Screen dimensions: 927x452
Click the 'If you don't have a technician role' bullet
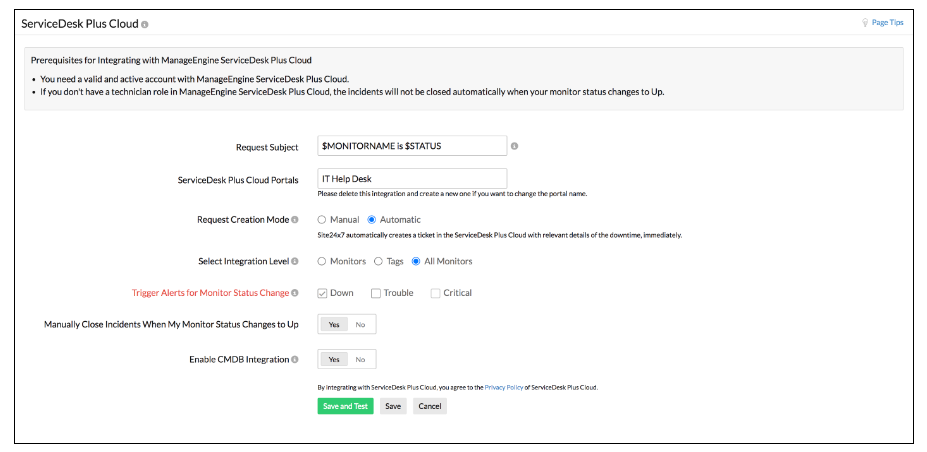pos(352,93)
